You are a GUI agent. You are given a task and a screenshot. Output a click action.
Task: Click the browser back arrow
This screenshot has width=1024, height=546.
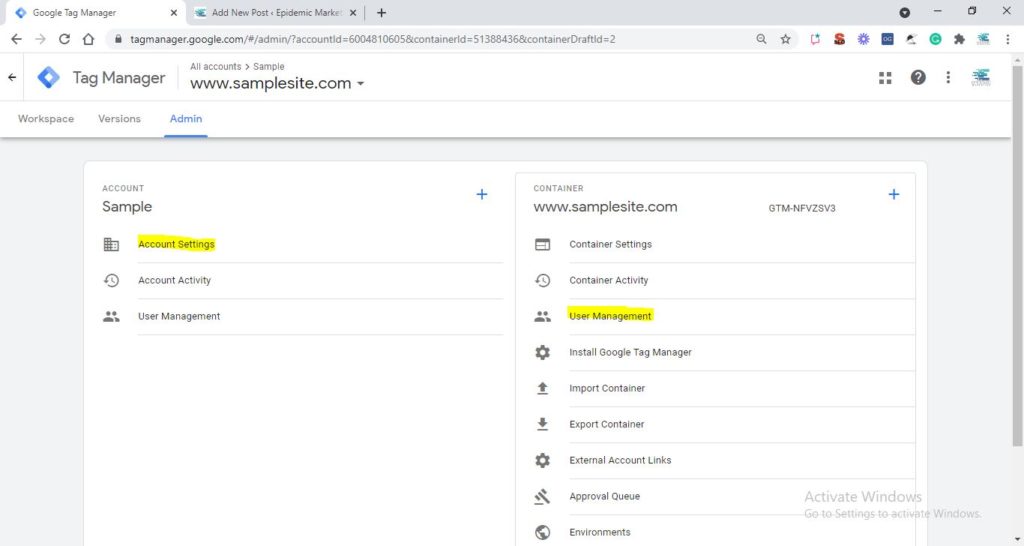click(16, 39)
